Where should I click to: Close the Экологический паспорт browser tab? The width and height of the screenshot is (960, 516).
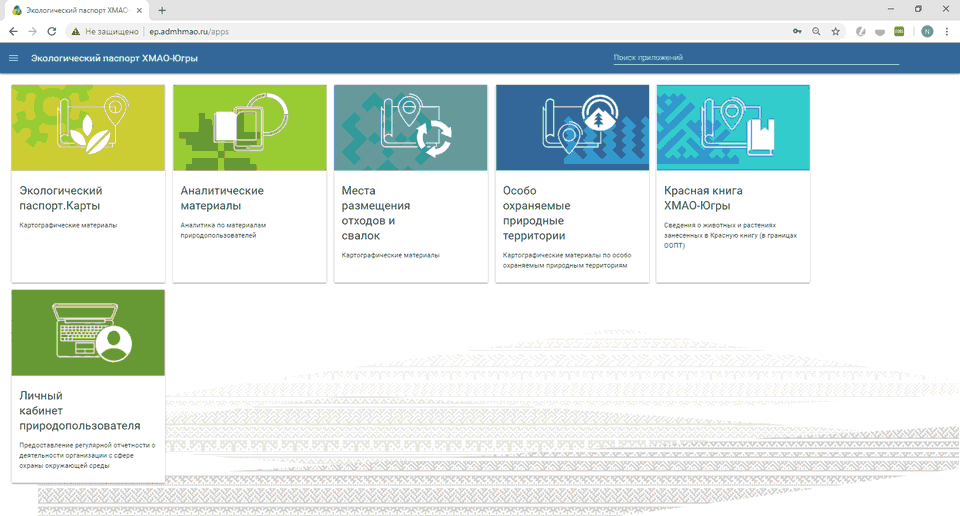coord(141,10)
